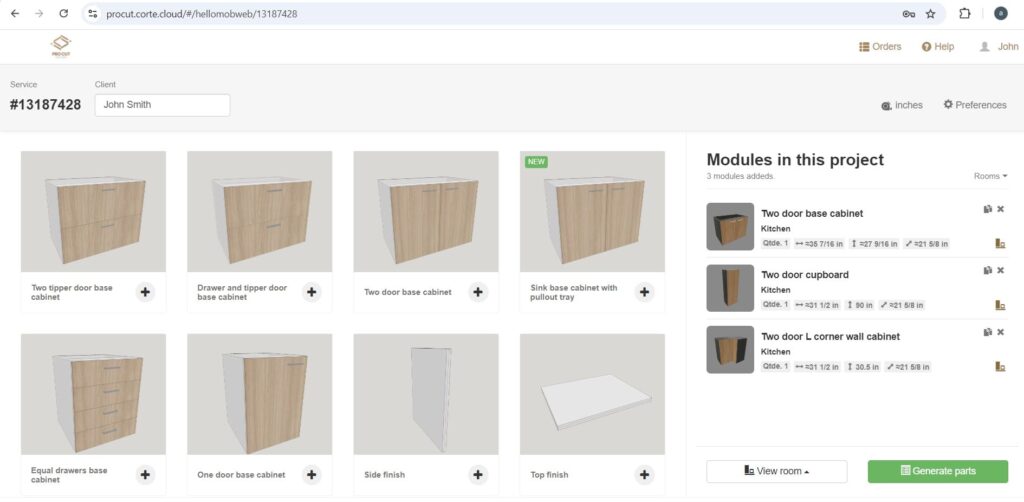1024x502 pixels.
Task: Remove Two door cupboard from project
Action: [1000, 270]
